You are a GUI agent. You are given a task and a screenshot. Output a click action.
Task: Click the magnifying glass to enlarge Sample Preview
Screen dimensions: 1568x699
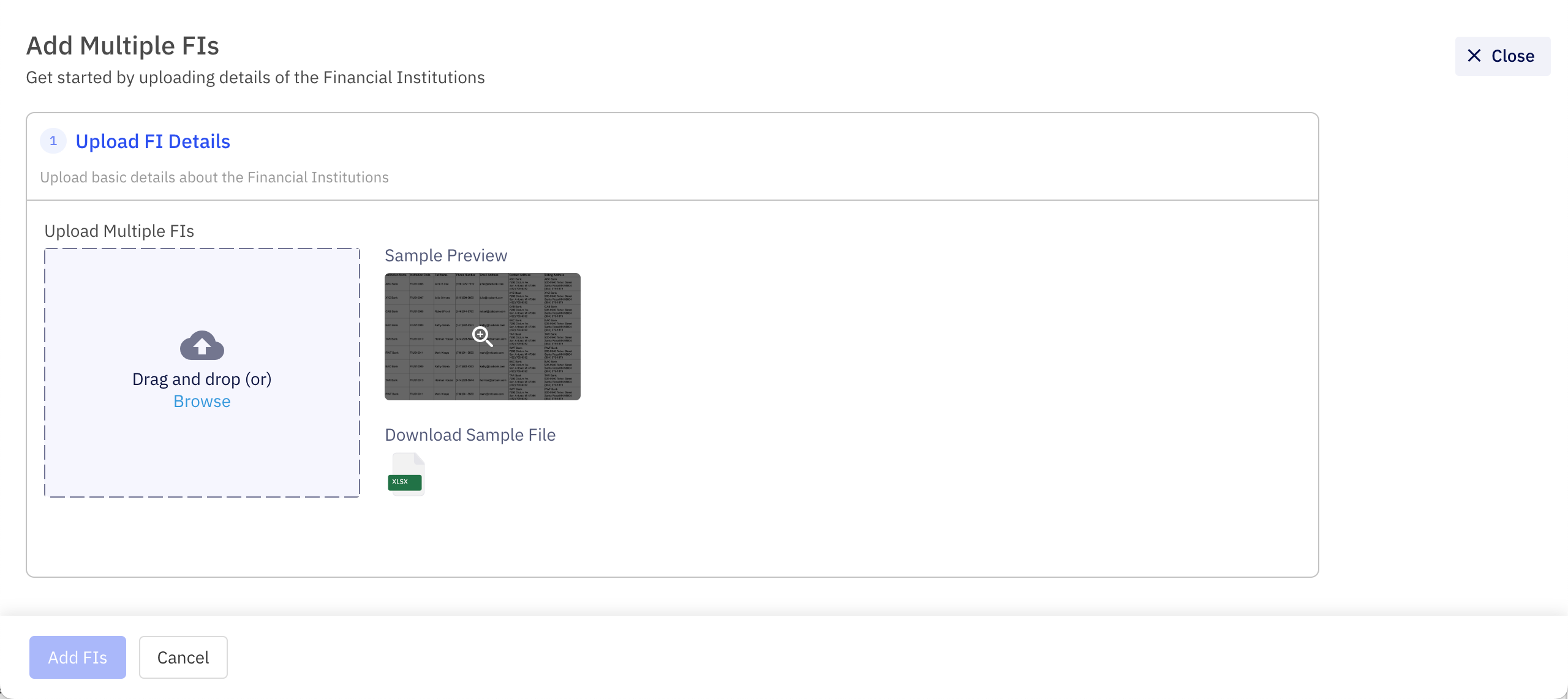pos(482,337)
